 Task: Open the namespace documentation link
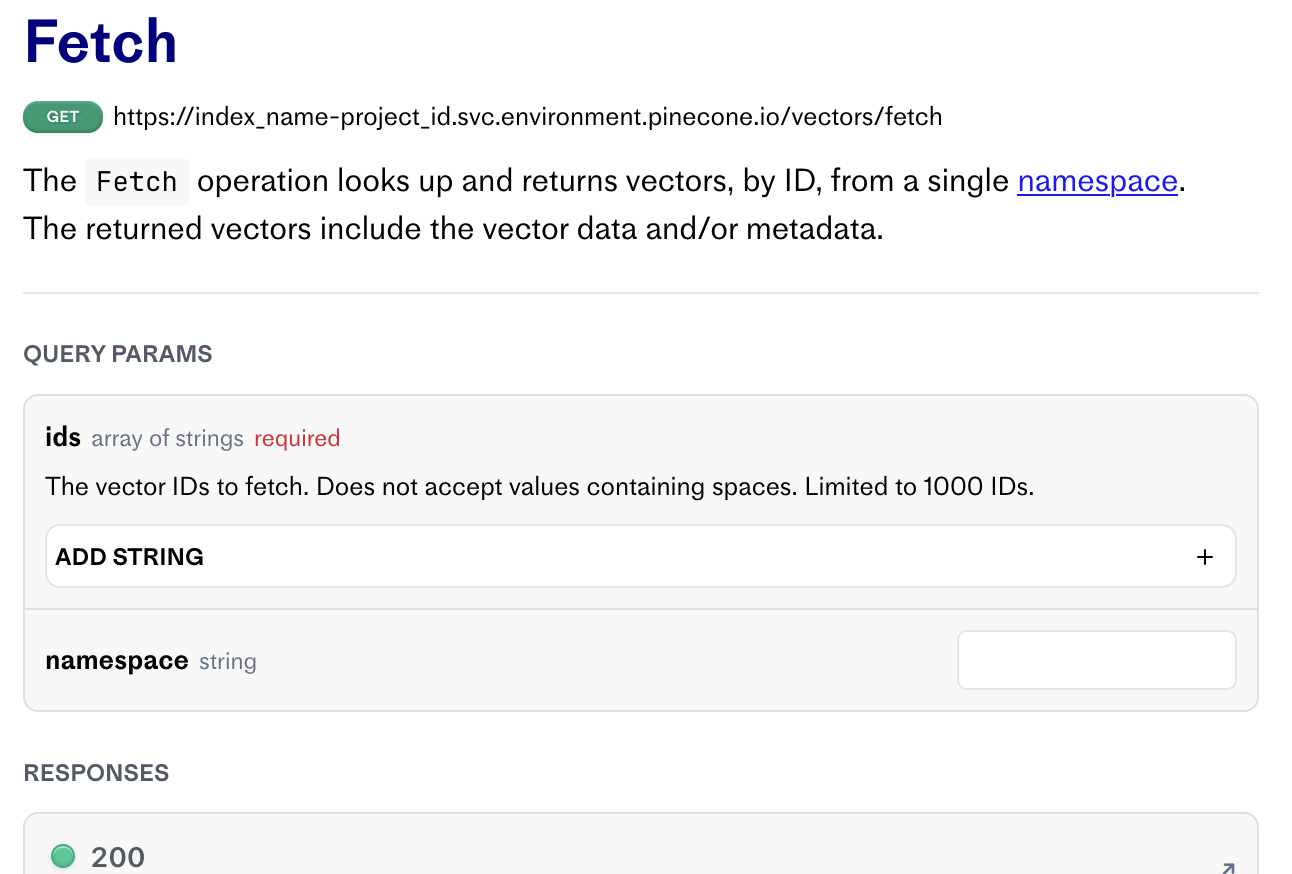click(1097, 181)
